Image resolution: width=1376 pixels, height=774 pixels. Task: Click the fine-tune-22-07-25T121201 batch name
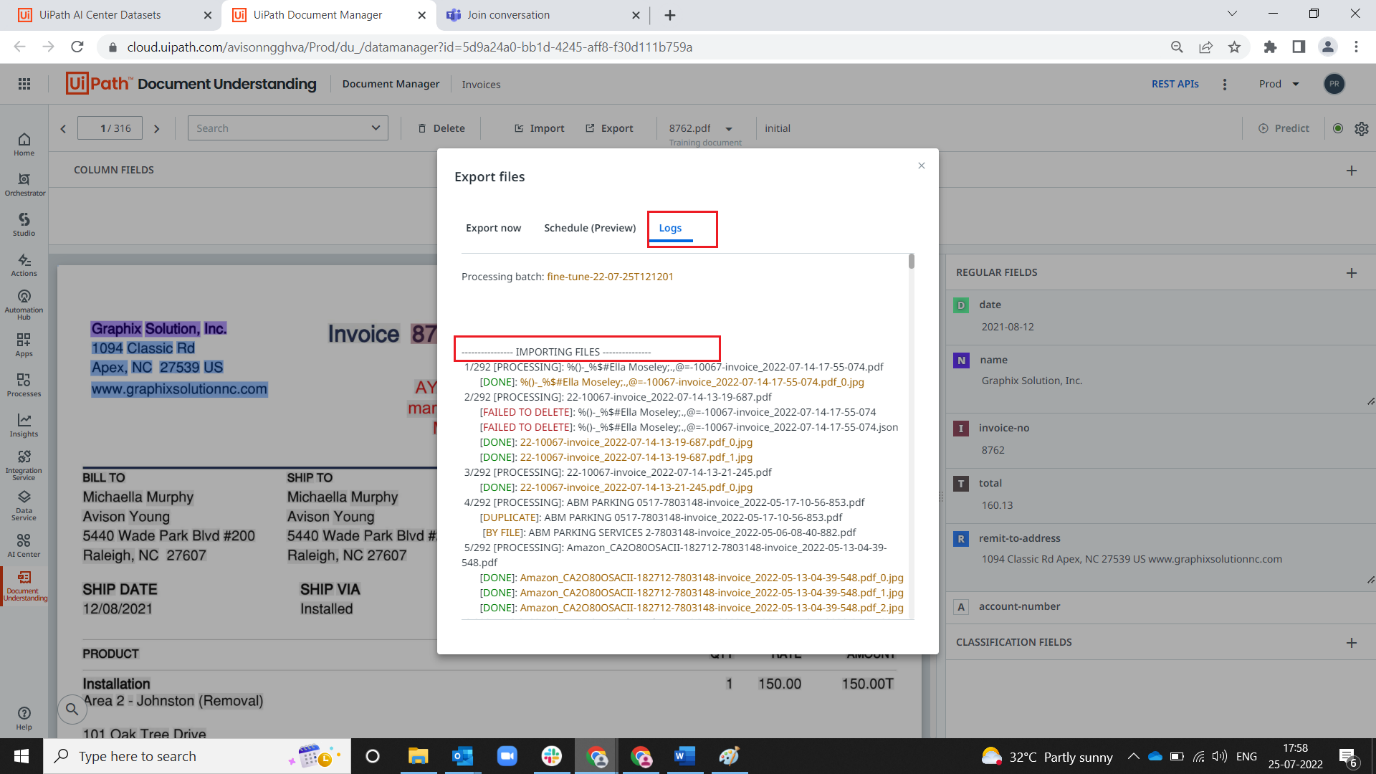(610, 276)
